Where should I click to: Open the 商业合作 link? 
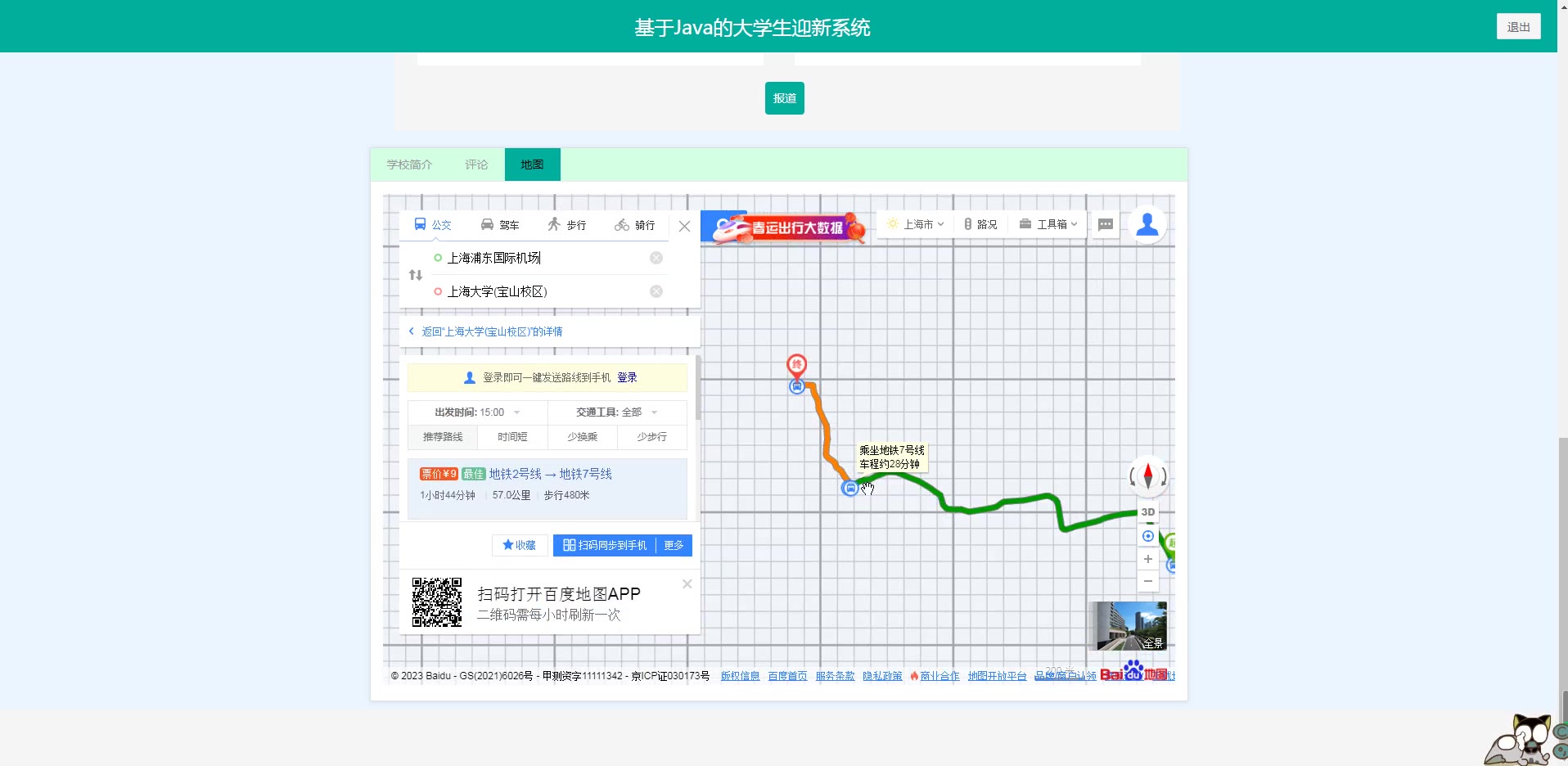[939, 676]
